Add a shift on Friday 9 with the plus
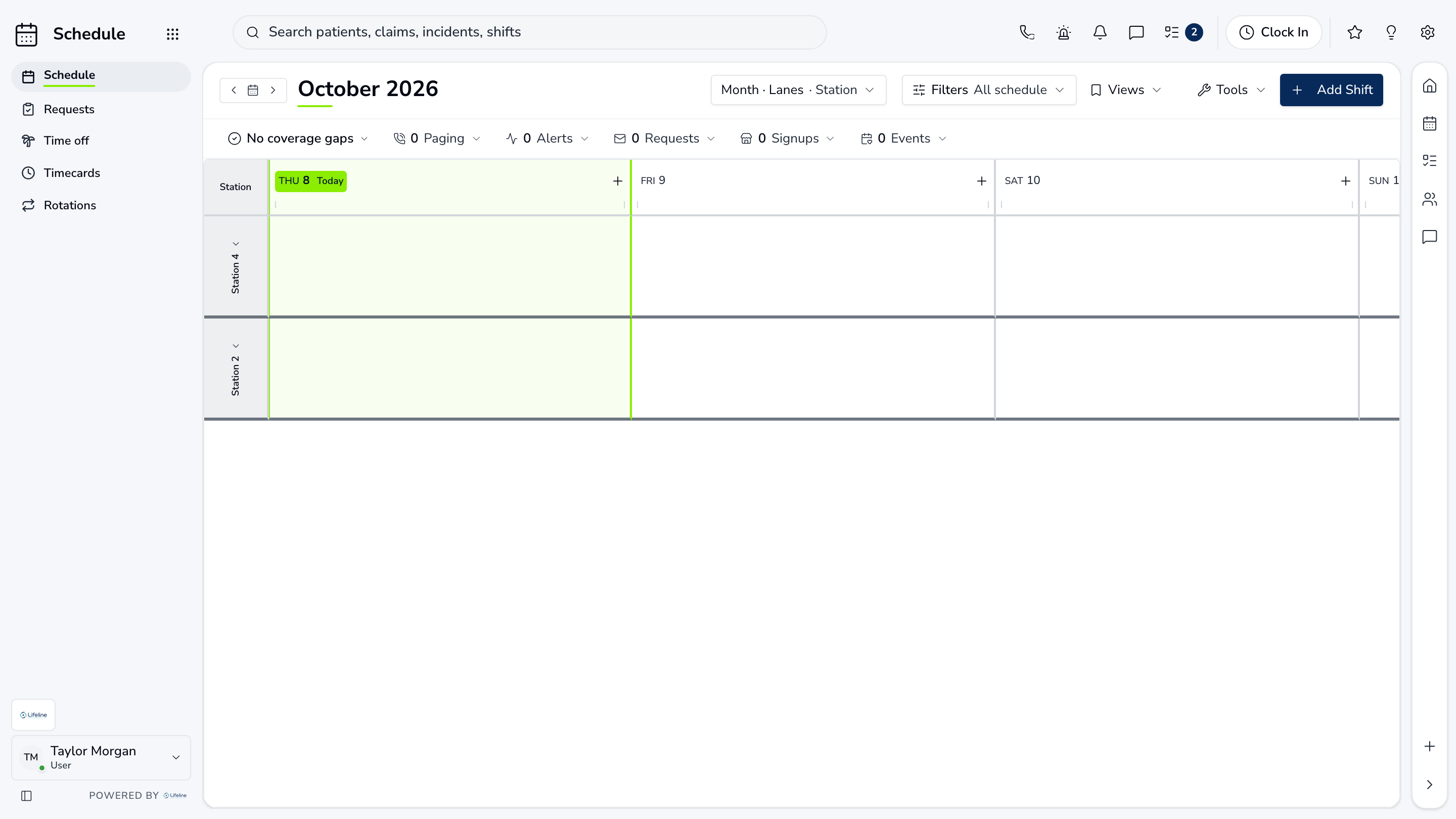This screenshot has height=819, width=1456. 982,181
